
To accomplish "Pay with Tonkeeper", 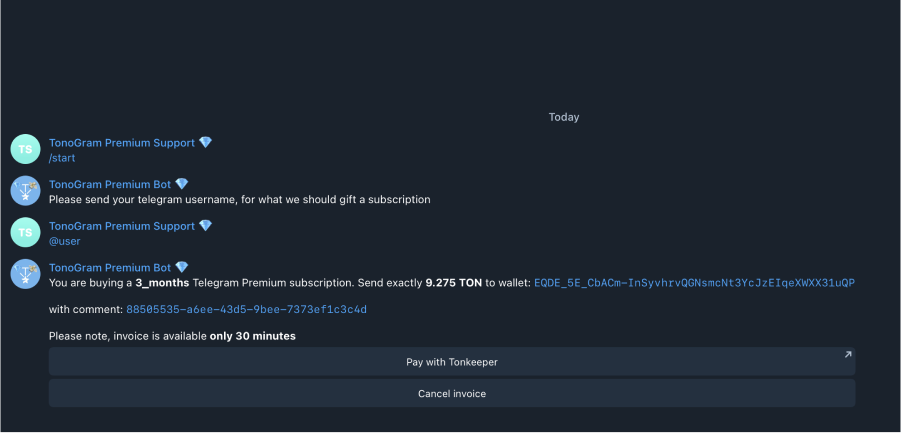I will [452, 362].
